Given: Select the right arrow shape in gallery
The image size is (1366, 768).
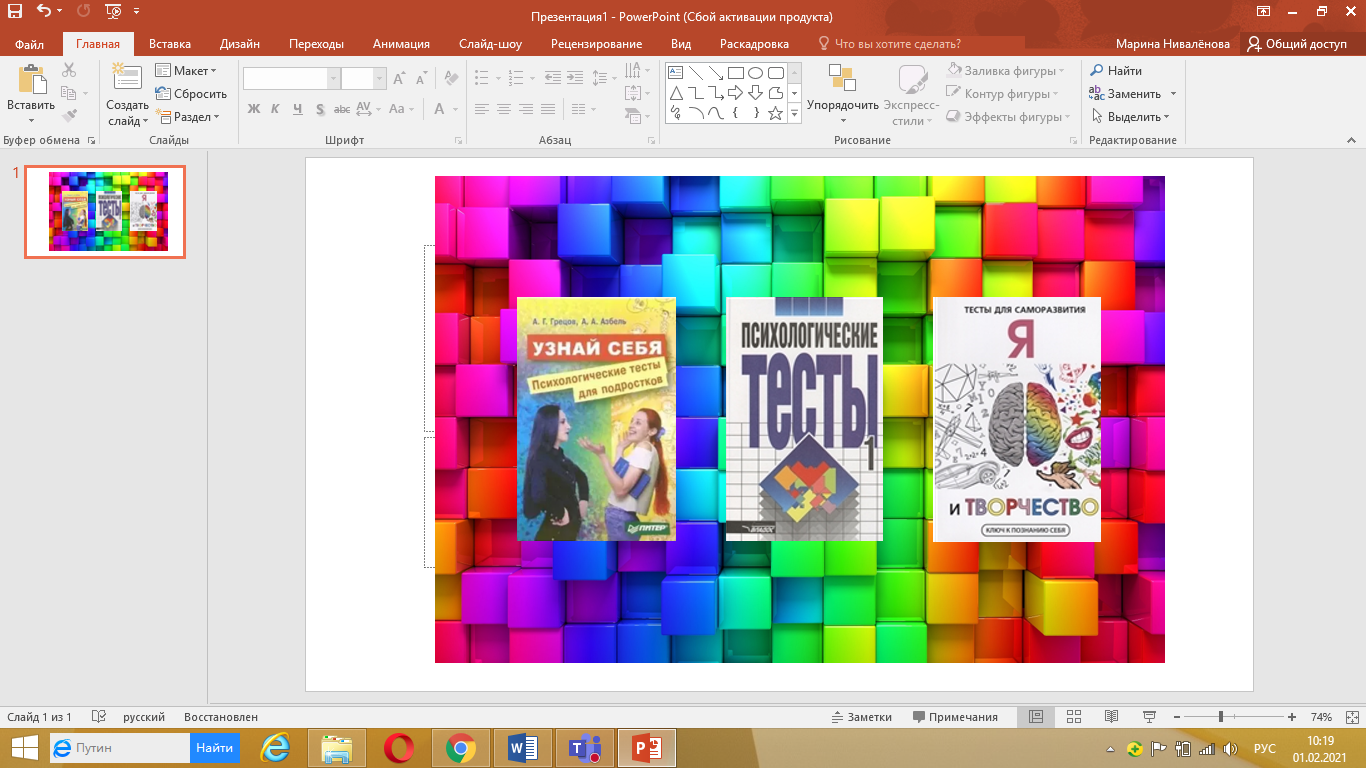Looking at the screenshot, I should coord(735,92).
